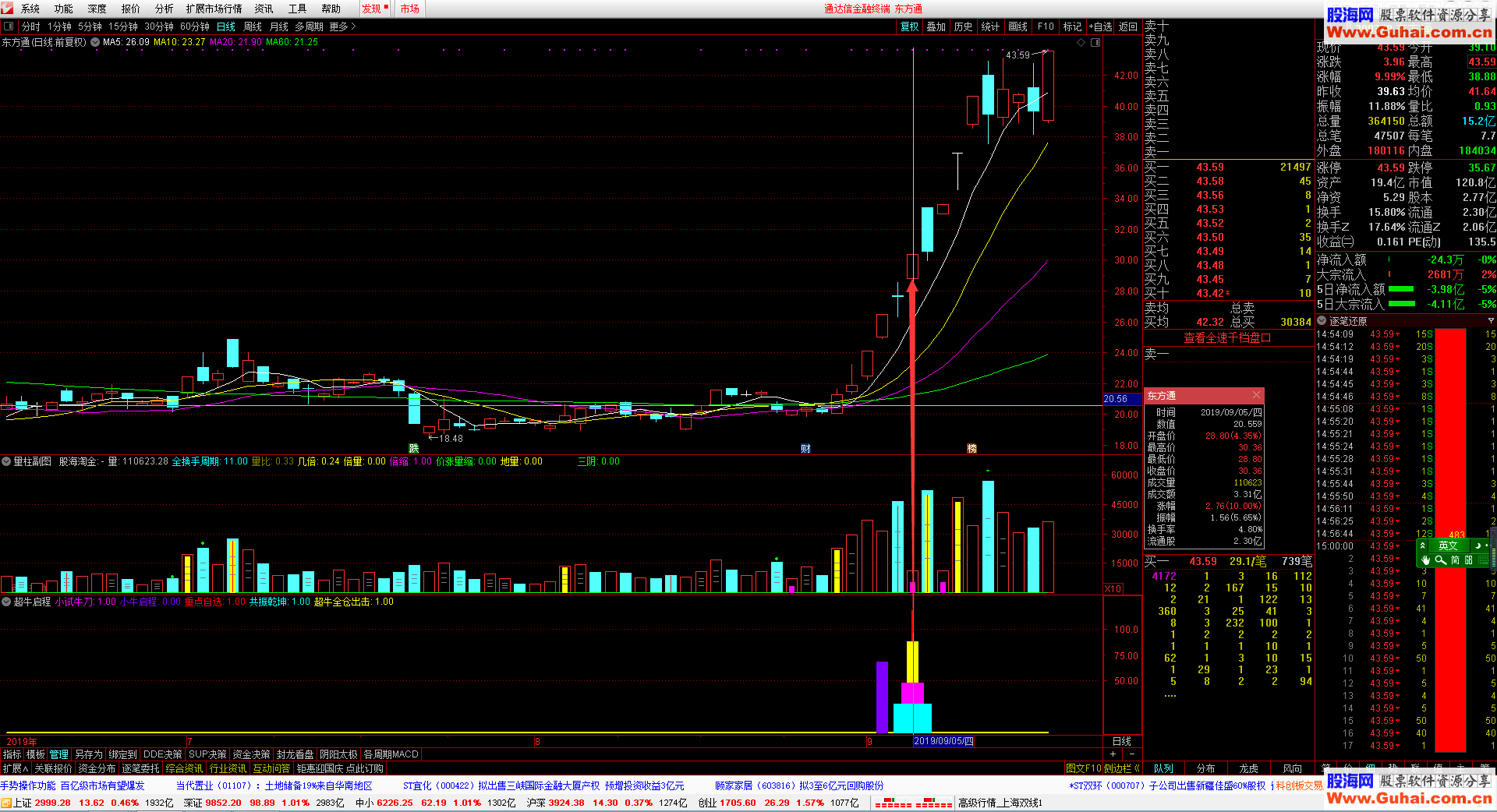Click 侧边栏 toggle button

click(x=1121, y=768)
